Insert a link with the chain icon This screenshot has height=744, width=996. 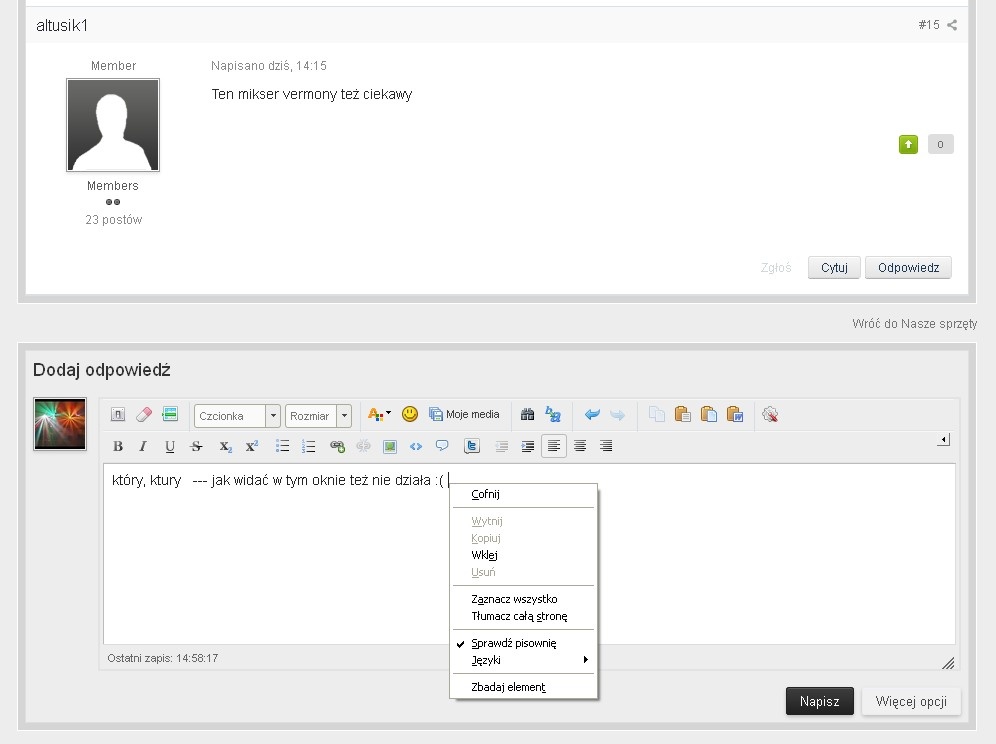337,446
